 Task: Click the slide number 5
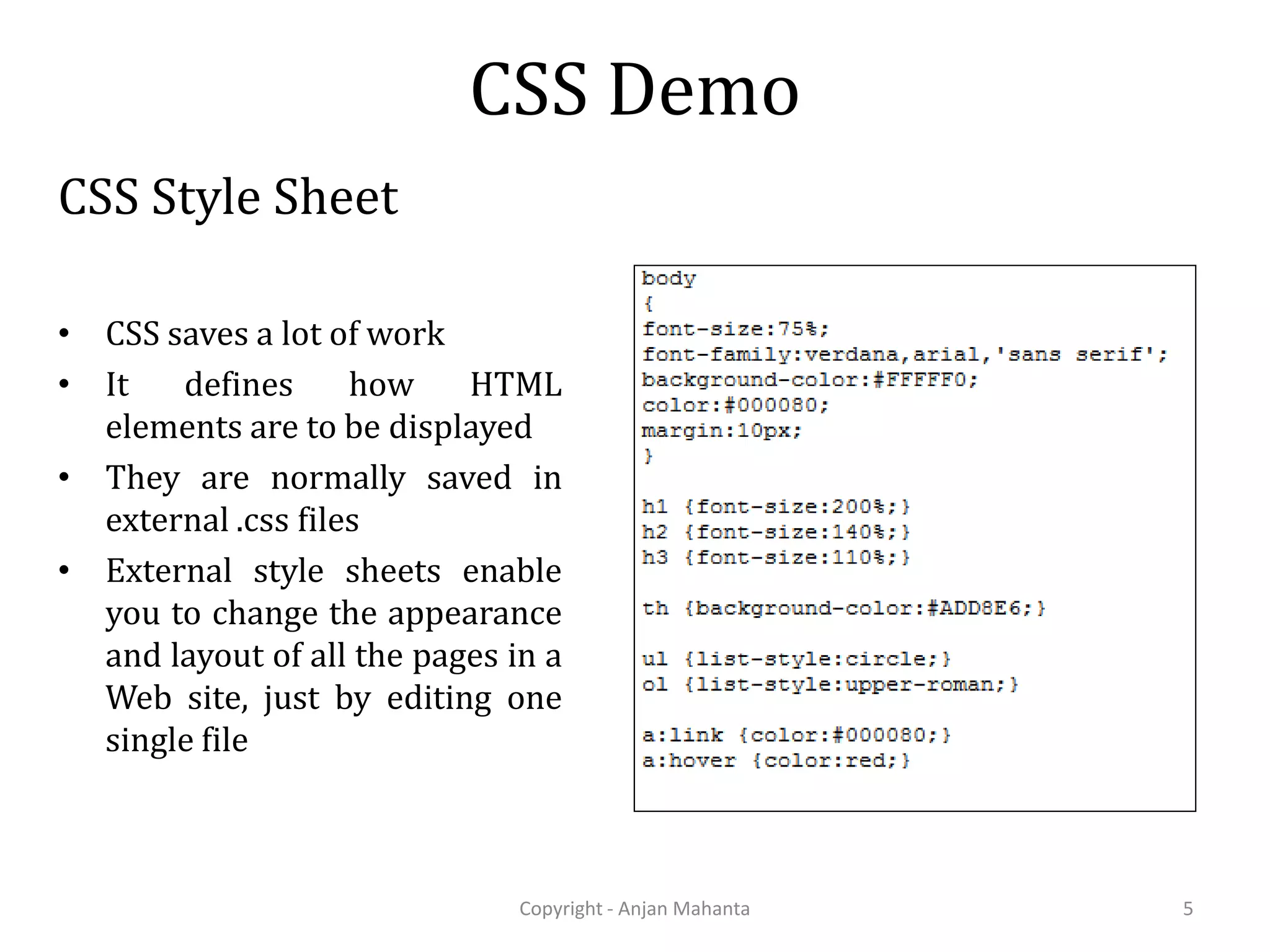coord(1188,909)
